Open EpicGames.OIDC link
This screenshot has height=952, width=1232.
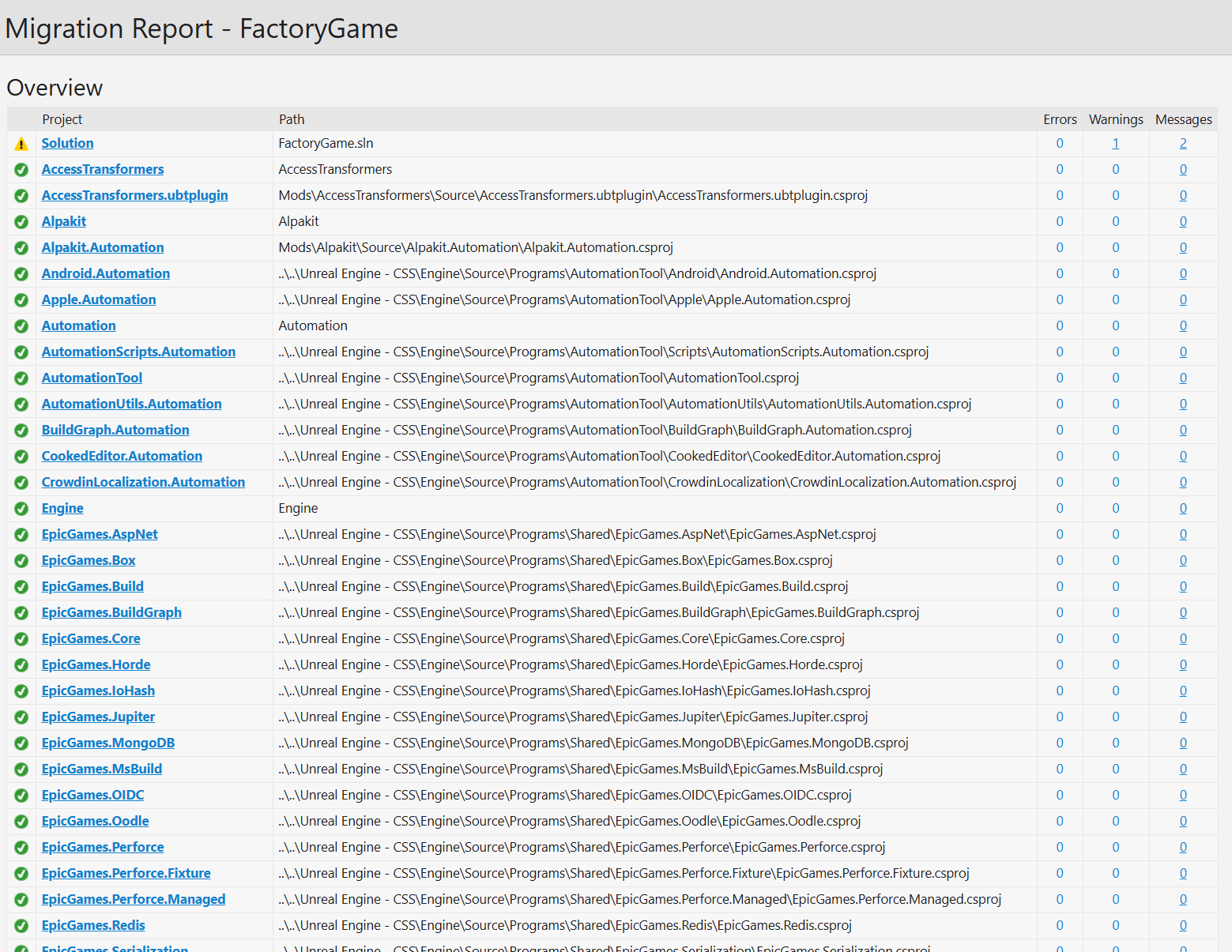(x=92, y=795)
